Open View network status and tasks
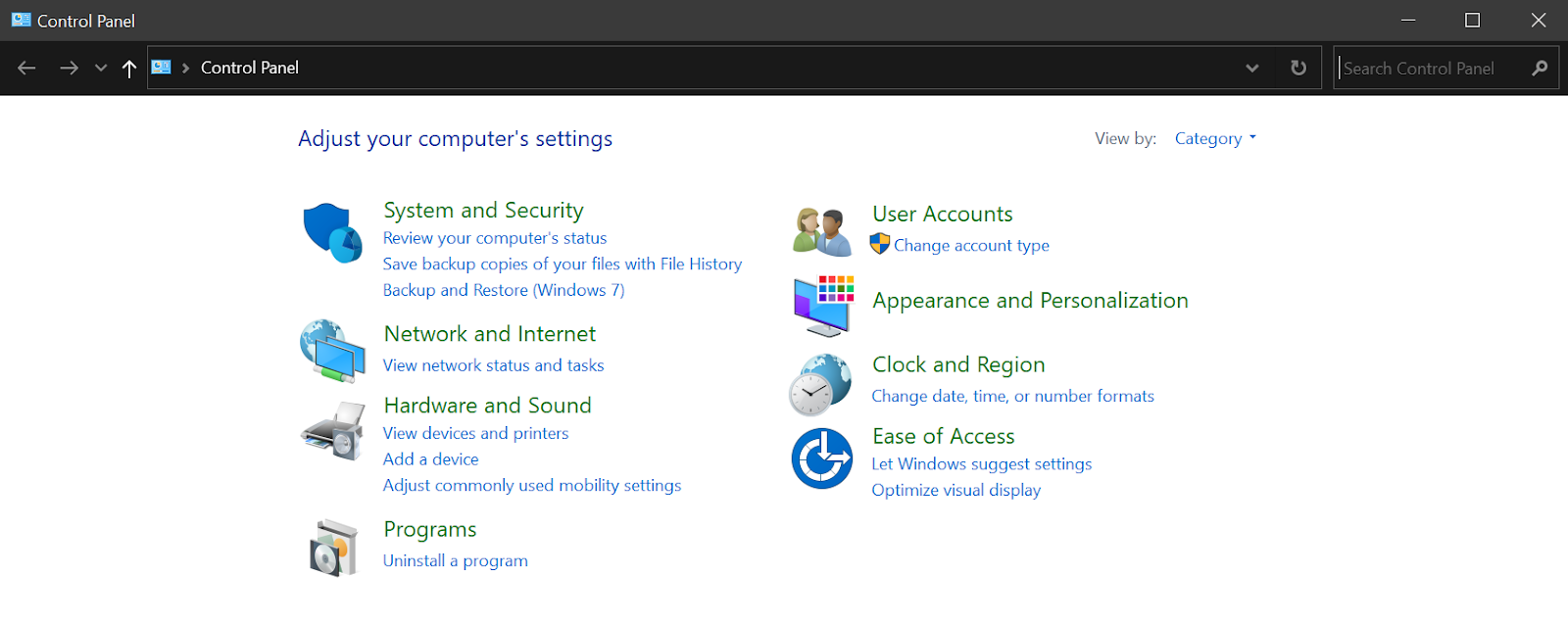 coord(493,364)
